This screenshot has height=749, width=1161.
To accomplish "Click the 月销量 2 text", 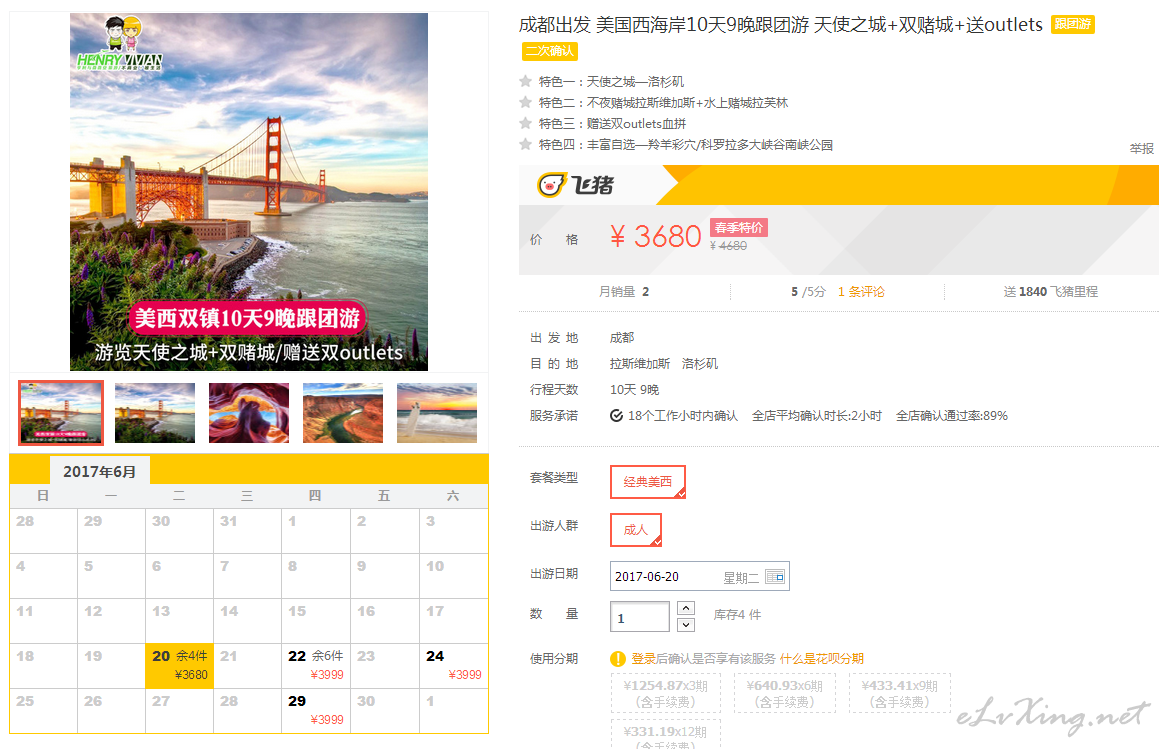I will (623, 292).
